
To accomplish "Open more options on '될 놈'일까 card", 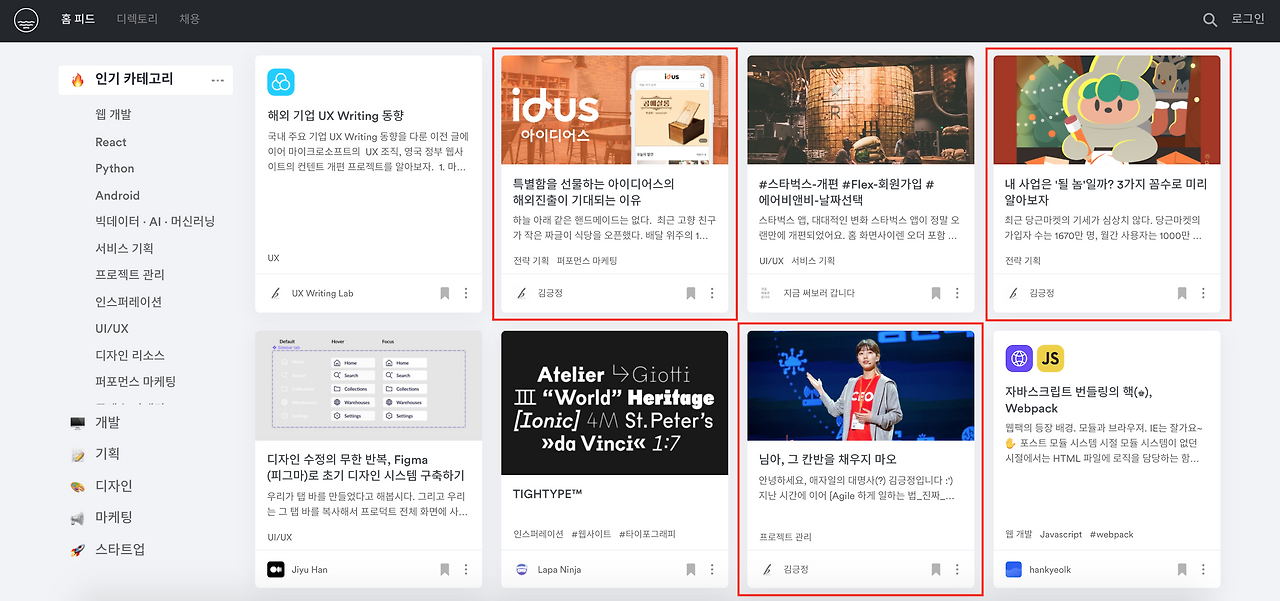I will click(1203, 293).
